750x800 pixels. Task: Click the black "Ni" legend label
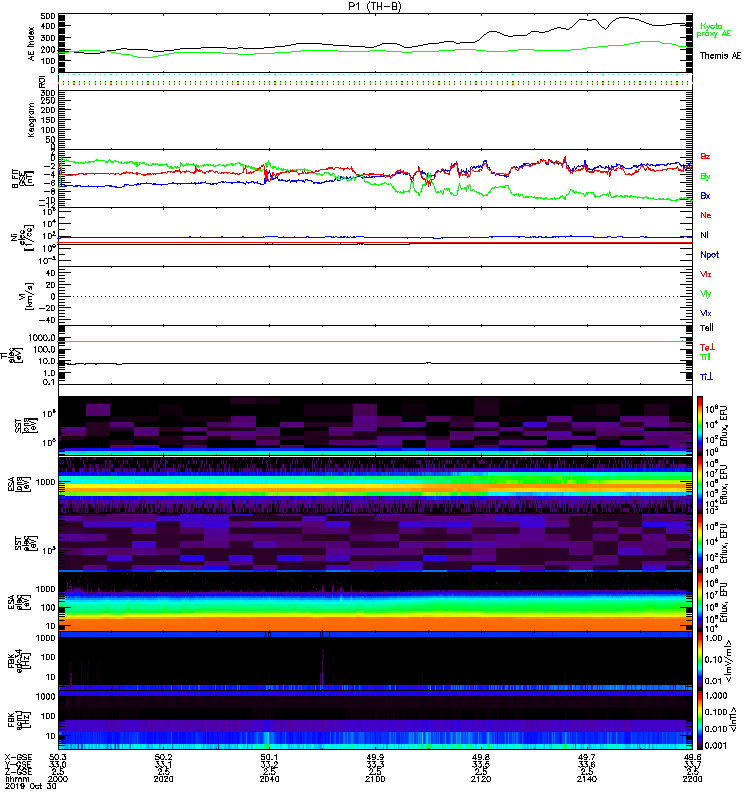pos(704,235)
